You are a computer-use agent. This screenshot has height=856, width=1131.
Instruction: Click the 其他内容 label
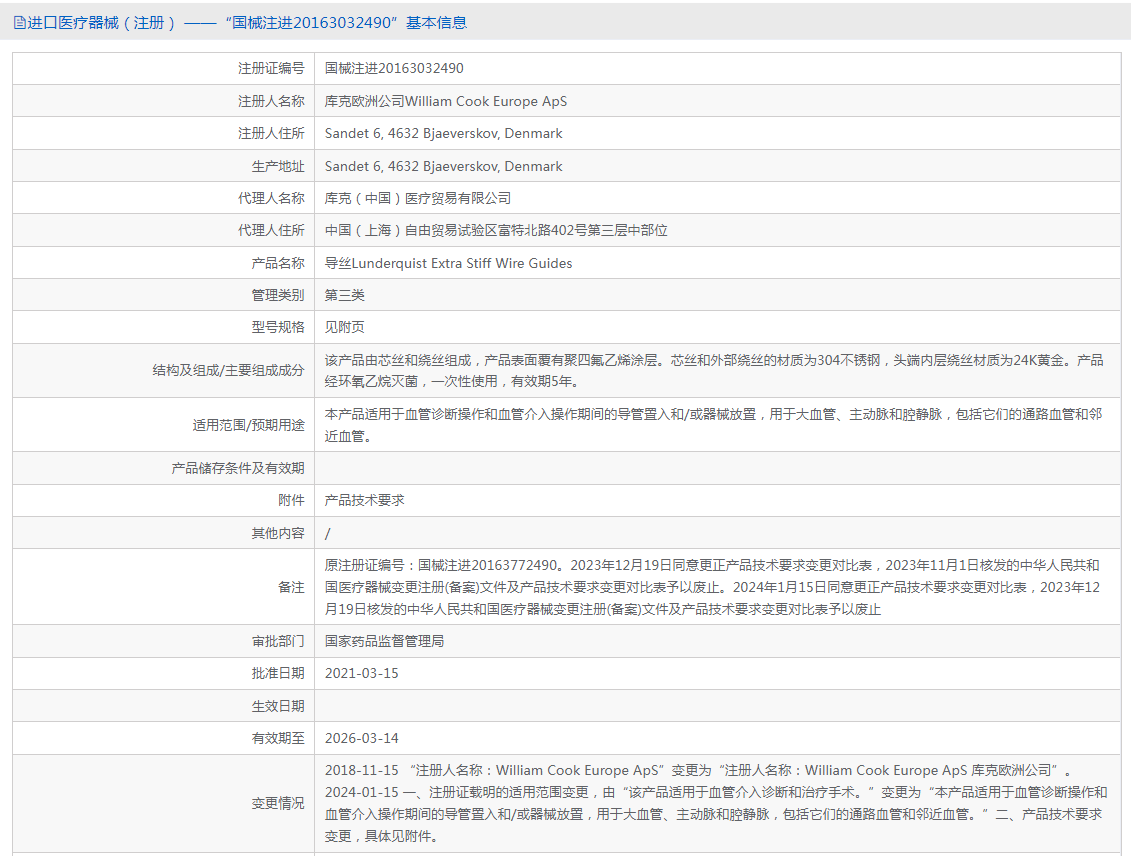(278, 534)
